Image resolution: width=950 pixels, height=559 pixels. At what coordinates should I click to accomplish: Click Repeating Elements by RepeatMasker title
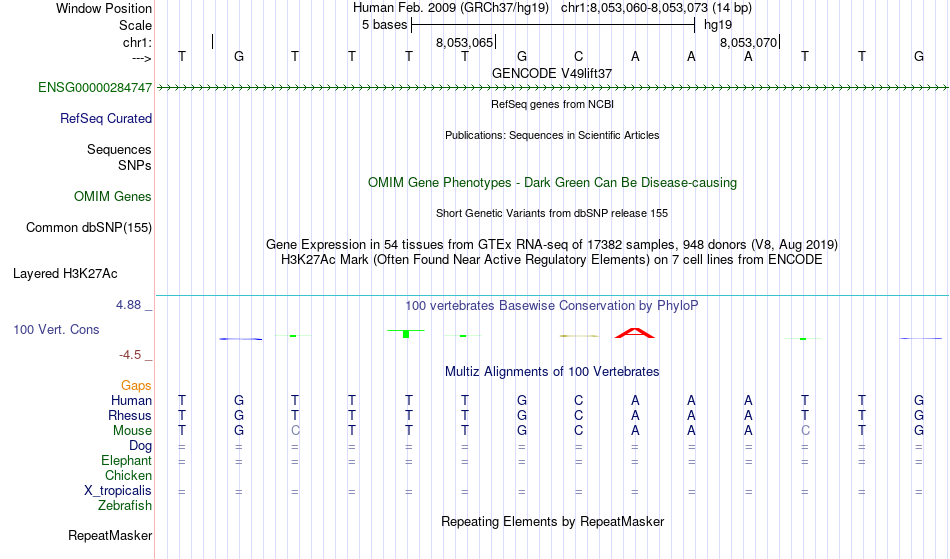tap(552, 522)
